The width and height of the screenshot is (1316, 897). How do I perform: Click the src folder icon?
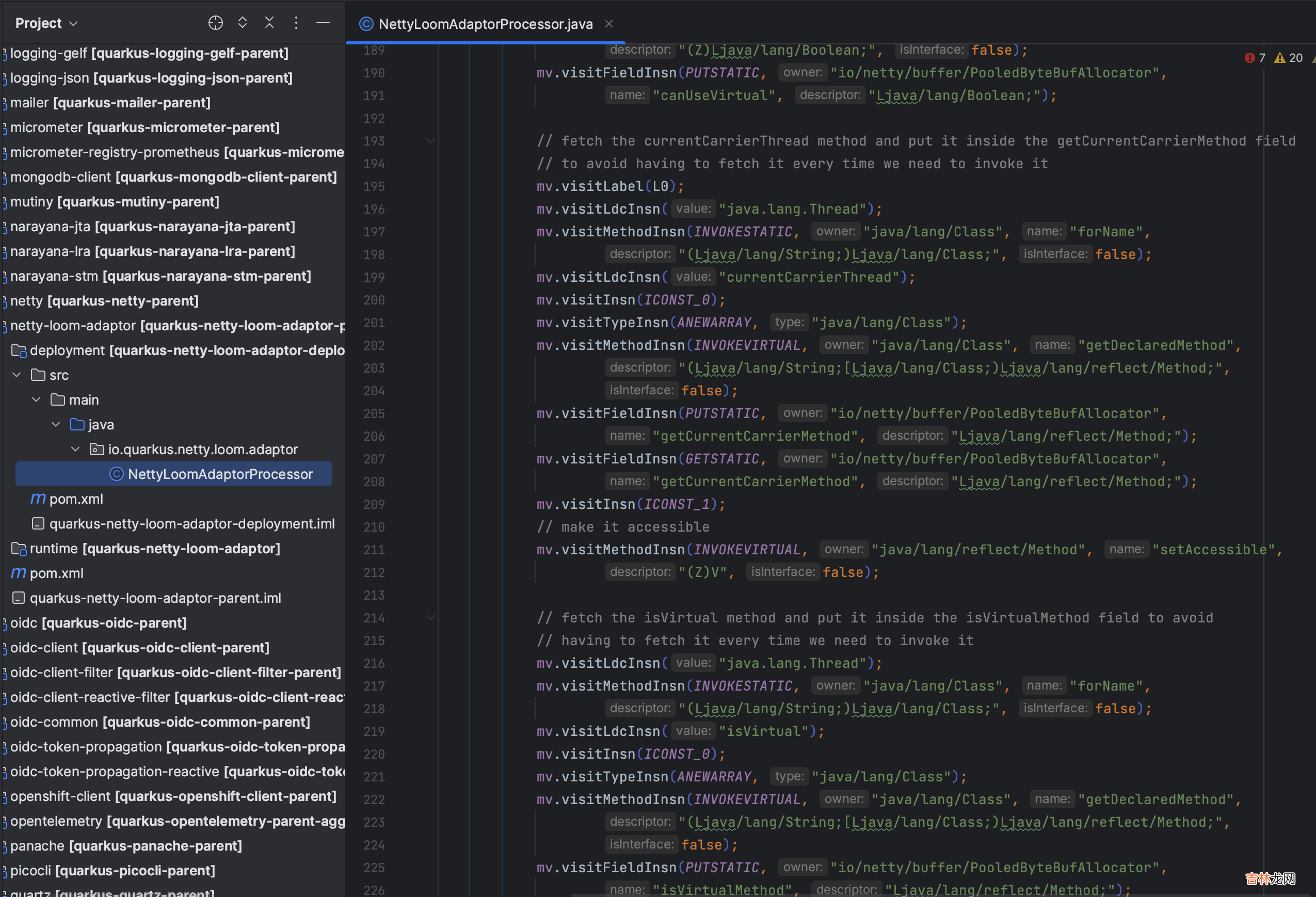(x=38, y=375)
